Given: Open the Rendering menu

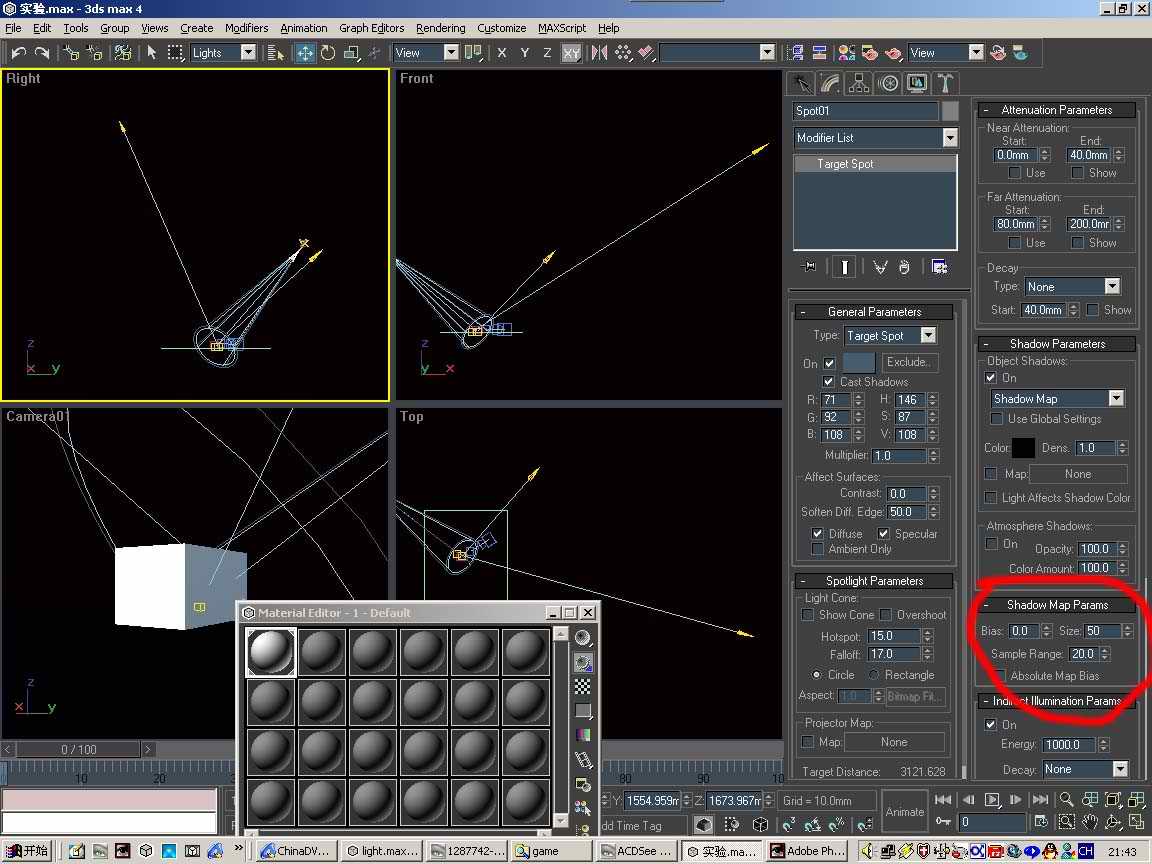Looking at the screenshot, I should (x=440, y=28).
